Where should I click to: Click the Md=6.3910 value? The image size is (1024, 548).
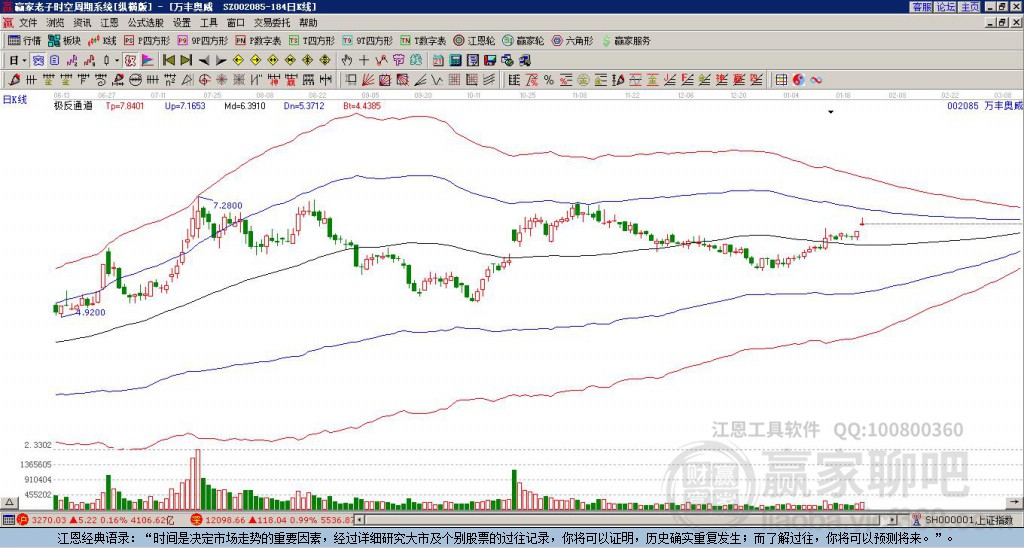[x=245, y=105]
